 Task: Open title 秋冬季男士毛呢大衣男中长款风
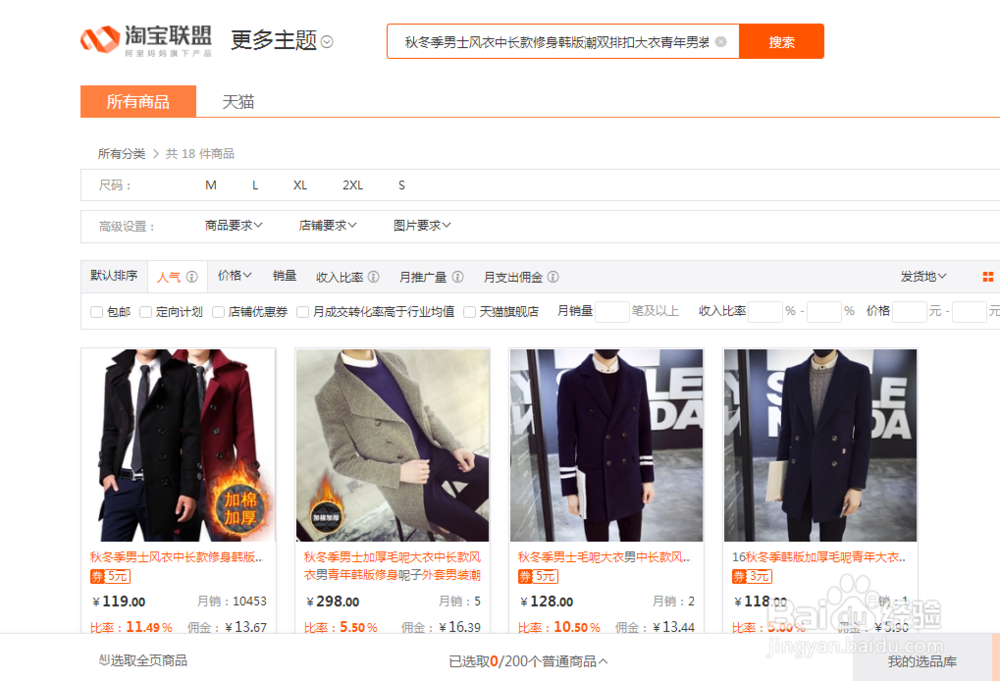pyautogui.click(x=605, y=557)
